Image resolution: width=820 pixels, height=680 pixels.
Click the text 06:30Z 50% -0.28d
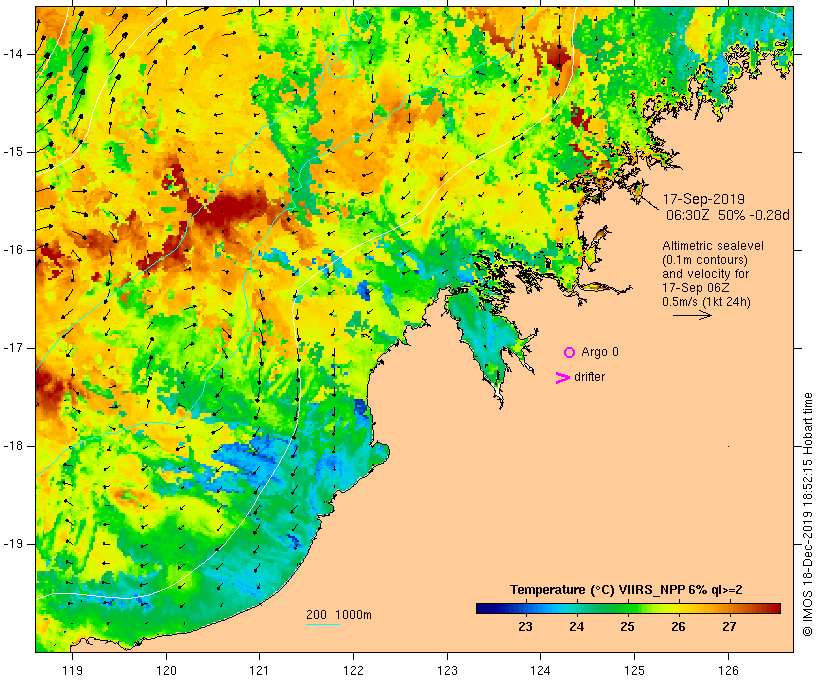pos(727,215)
